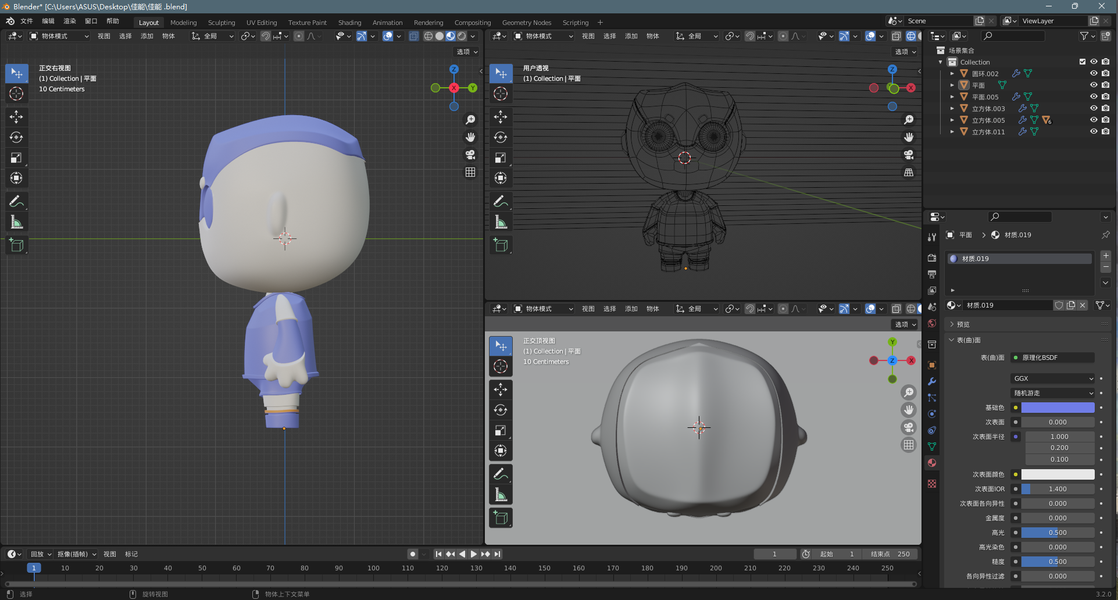Open the 次表面颜色 white color swatch
This screenshot has height=600, width=1118.
pos(1057,474)
